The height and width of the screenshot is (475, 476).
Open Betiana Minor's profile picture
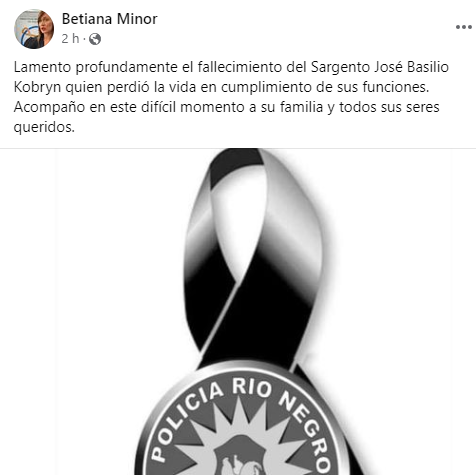[34, 29]
